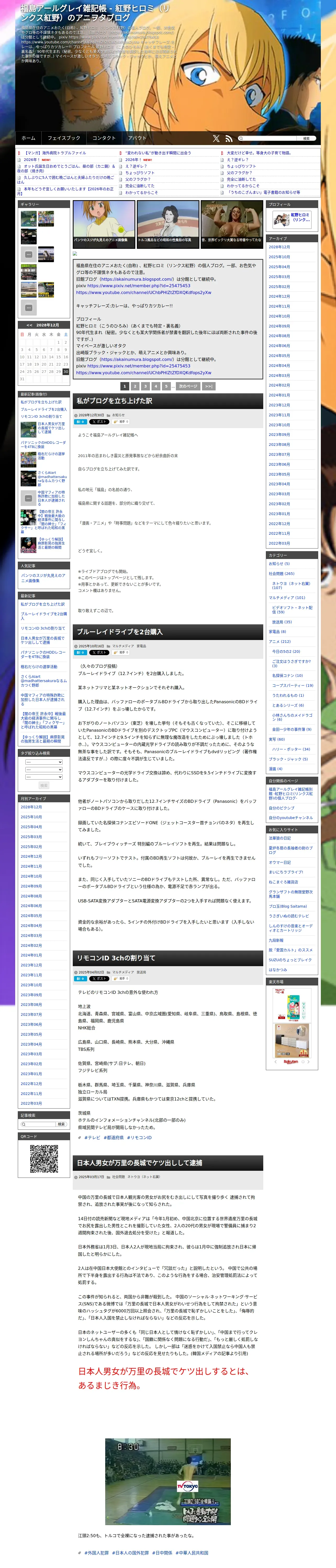Click the 記事検索 input field in sidebar

(38, 1124)
